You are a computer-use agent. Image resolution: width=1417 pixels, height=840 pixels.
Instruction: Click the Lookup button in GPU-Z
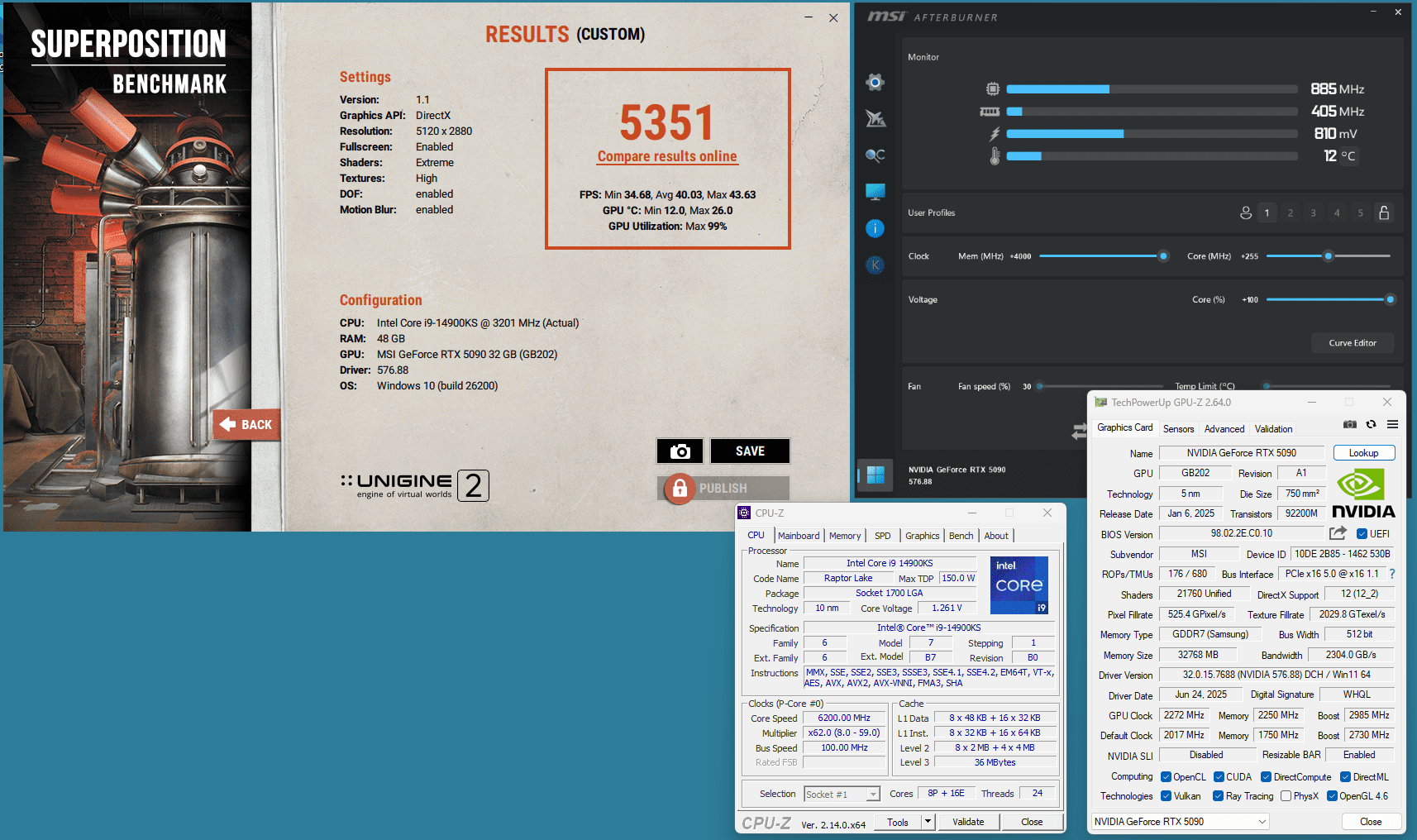1363,453
